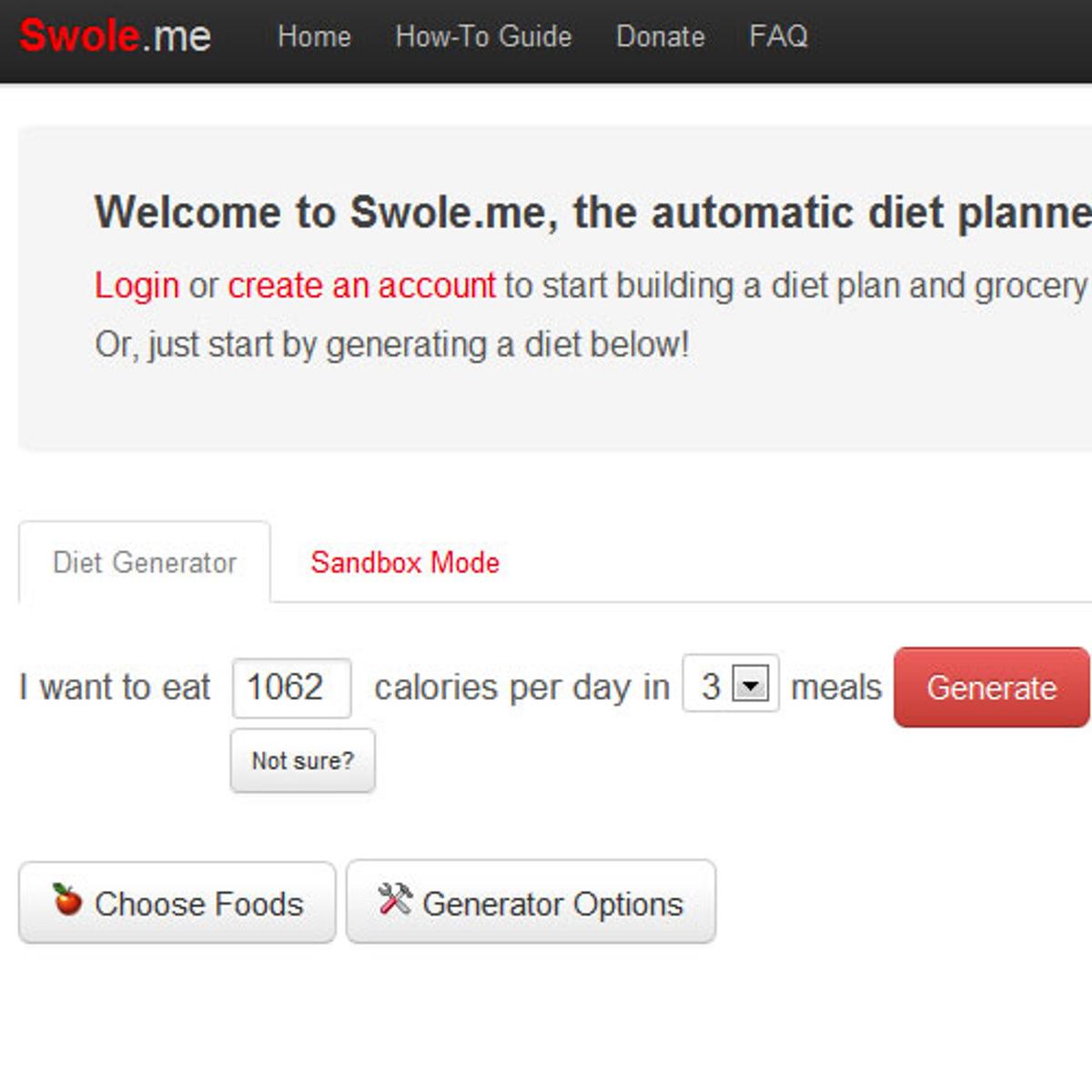Open the FAQ page

point(778,36)
